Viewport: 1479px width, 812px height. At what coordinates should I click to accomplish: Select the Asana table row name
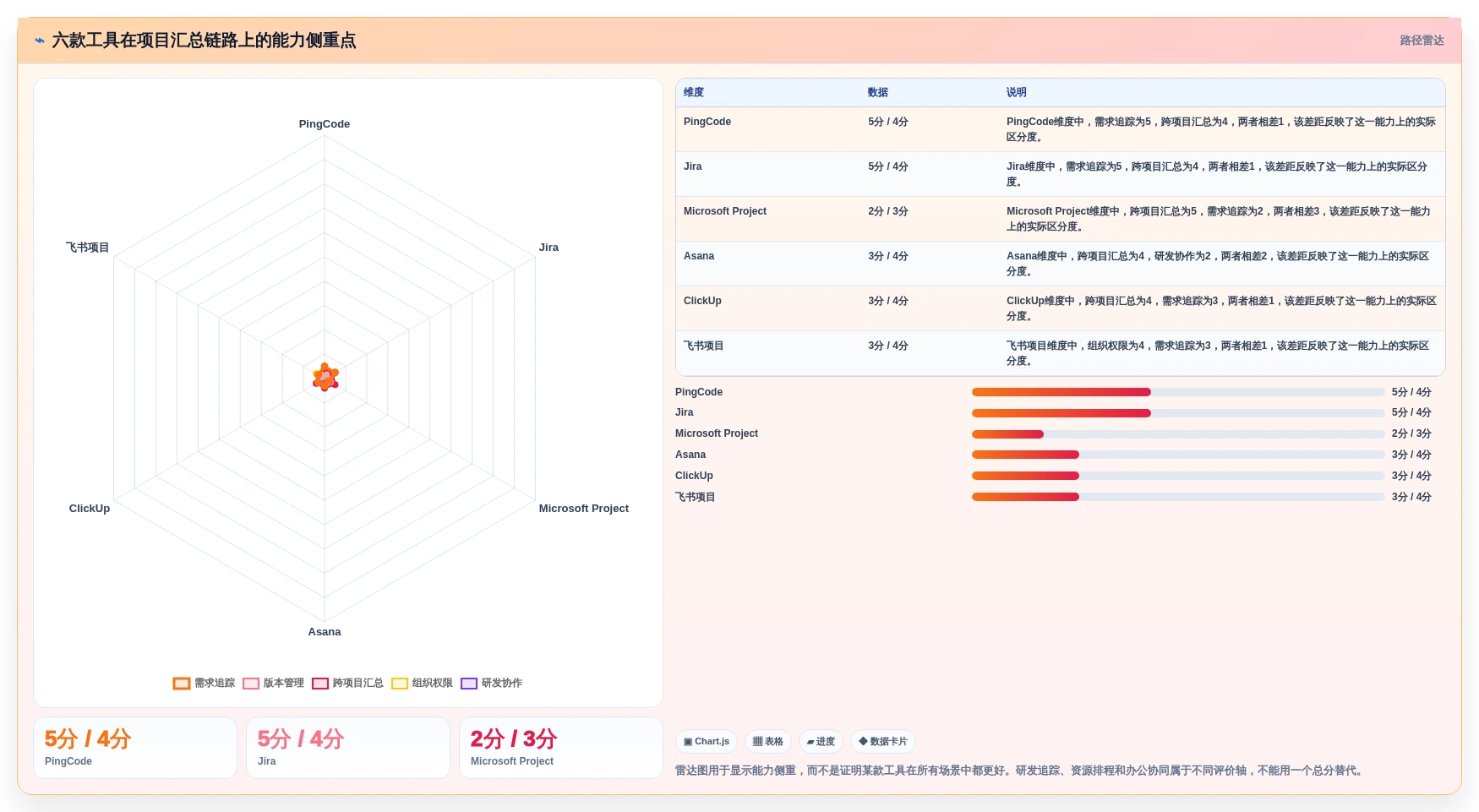point(699,256)
